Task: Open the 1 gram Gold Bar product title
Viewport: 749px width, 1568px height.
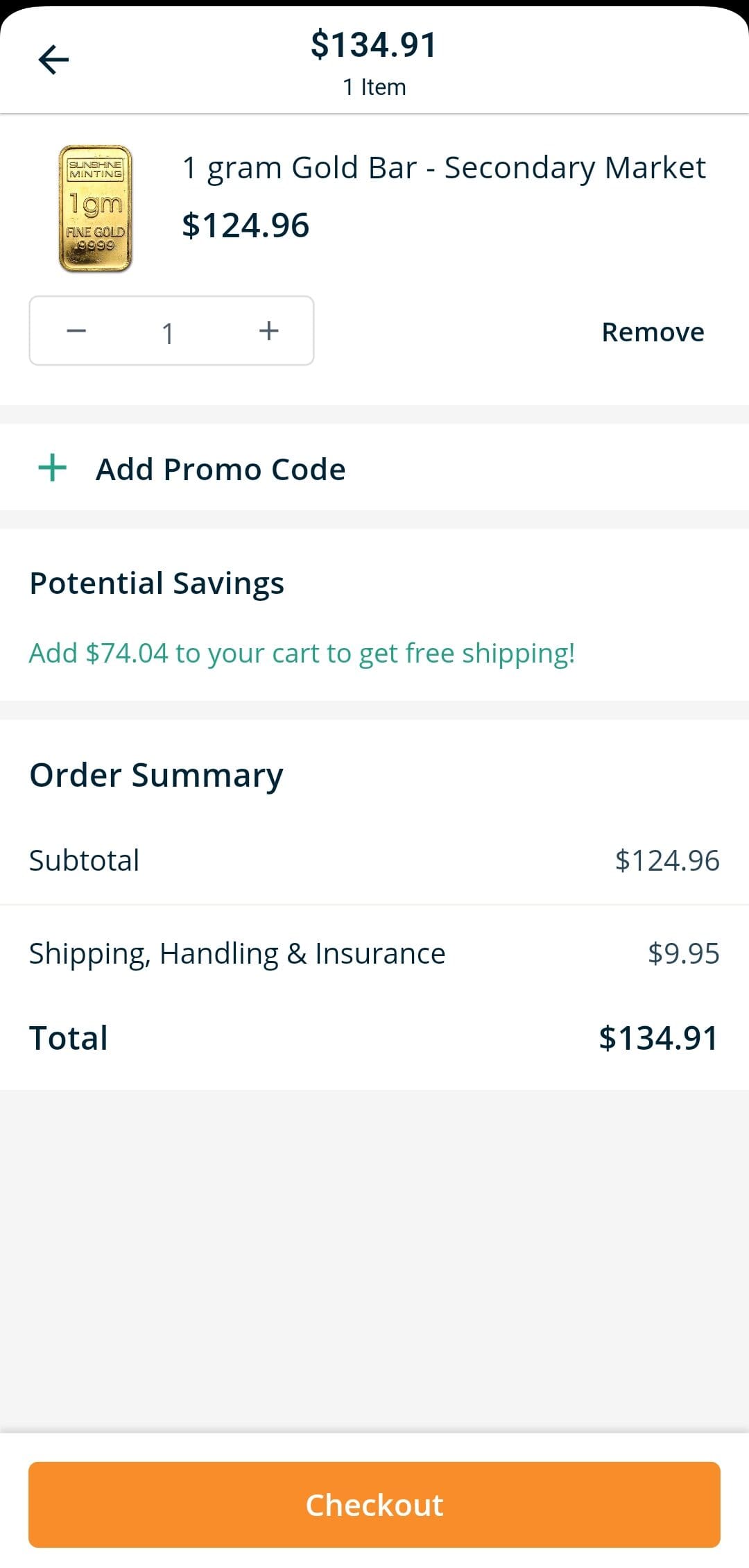Action: point(443,168)
